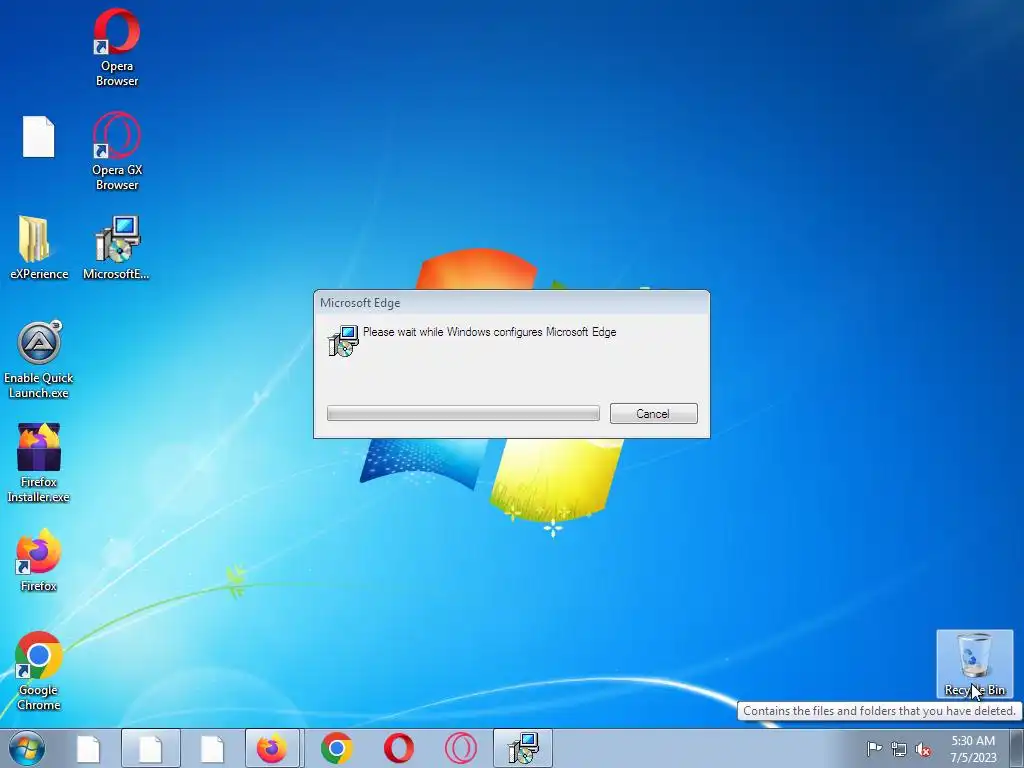1024x768 pixels.
Task: Select Enable Quick Launch.exe icon
Action: click(39, 360)
